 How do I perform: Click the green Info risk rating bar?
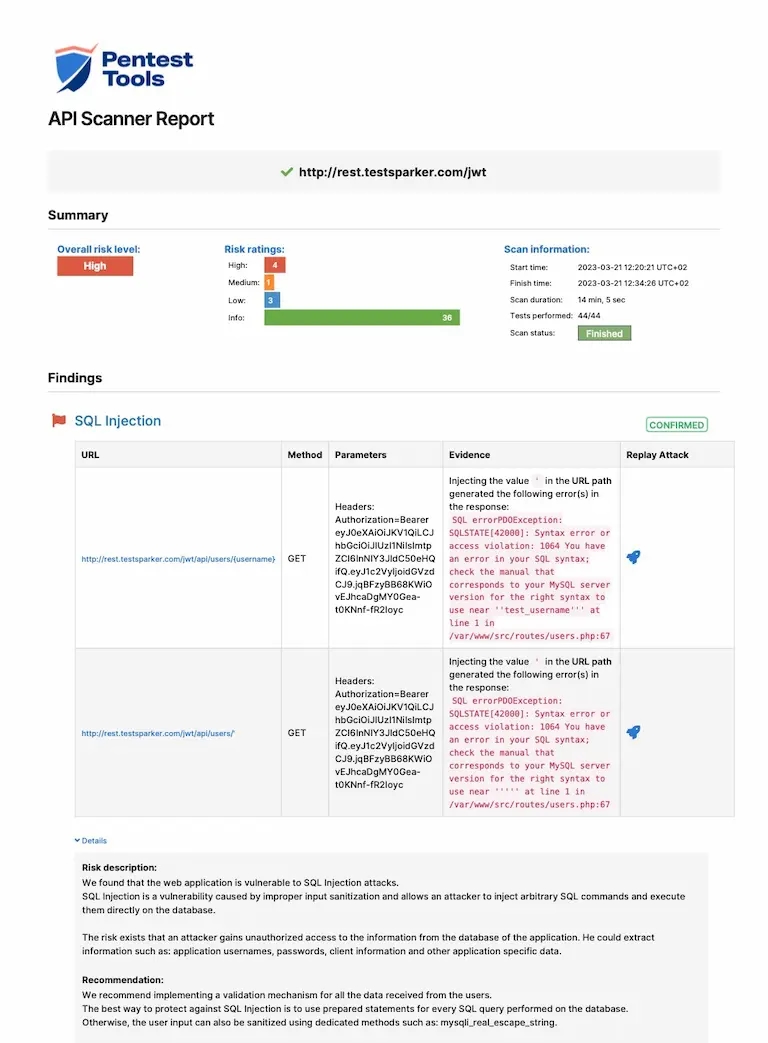click(362, 318)
